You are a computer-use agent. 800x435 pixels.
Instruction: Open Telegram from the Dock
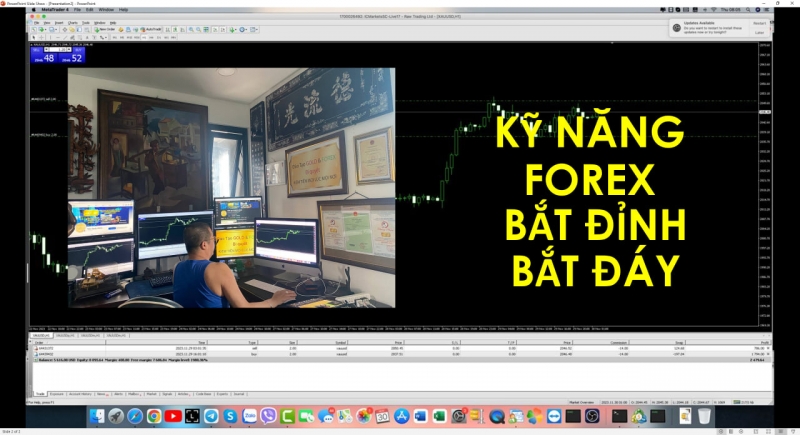[211, 416]
